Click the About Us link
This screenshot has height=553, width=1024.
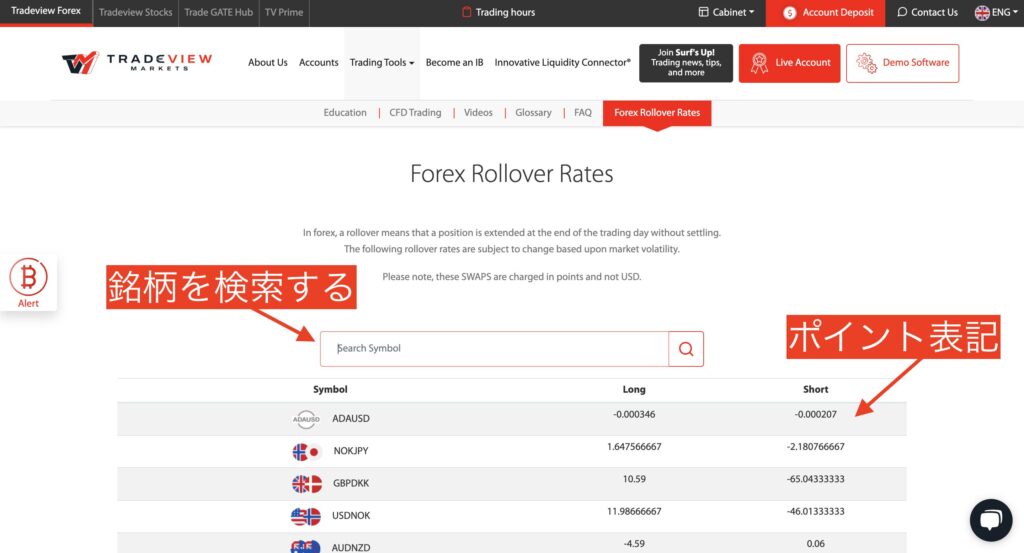pyautogui.click(x=268, y=63)
